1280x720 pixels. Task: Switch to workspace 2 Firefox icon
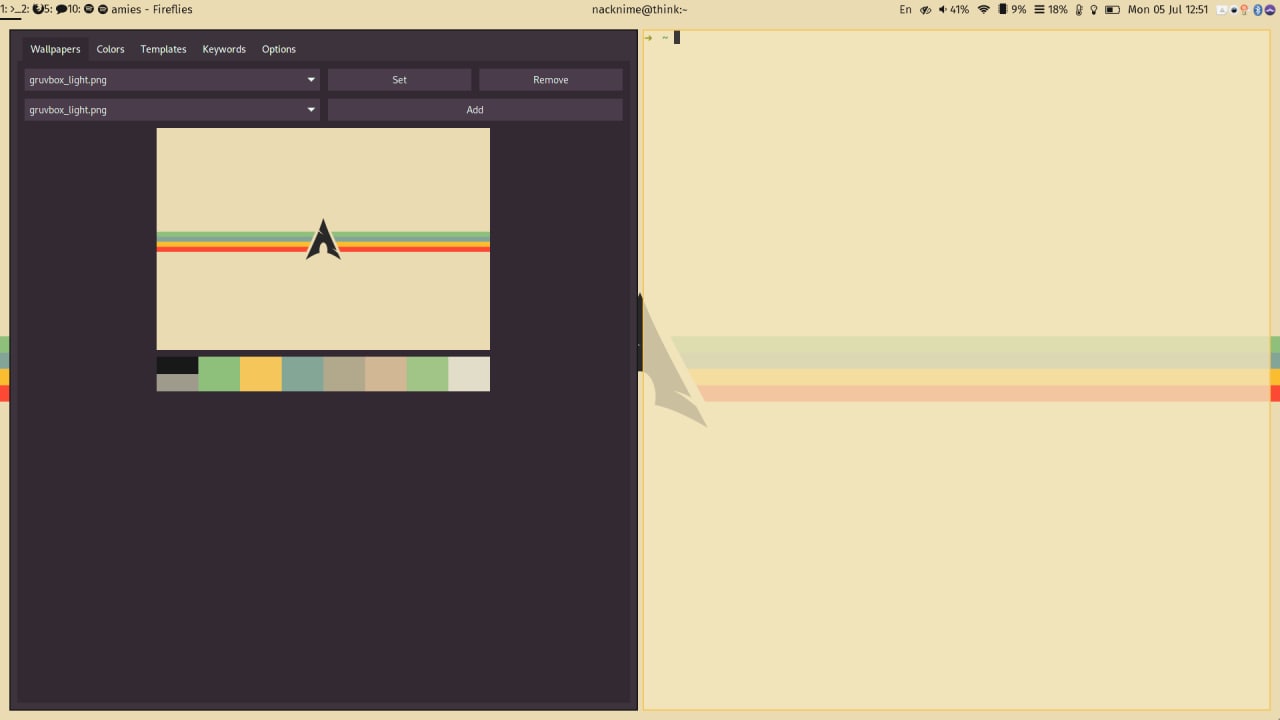(38, 9)
